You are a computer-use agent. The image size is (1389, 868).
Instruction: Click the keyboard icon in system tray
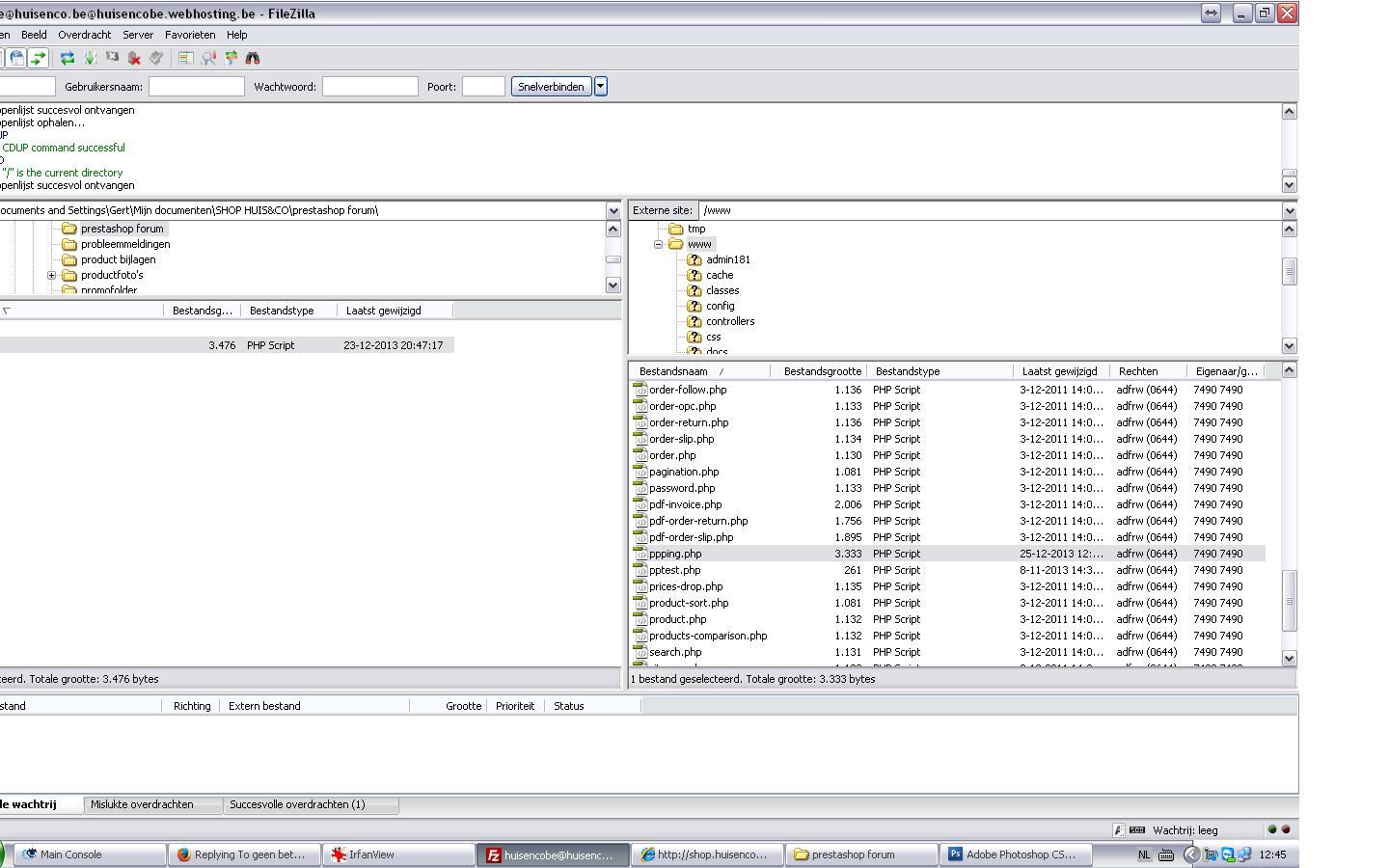coord(1166,854)
